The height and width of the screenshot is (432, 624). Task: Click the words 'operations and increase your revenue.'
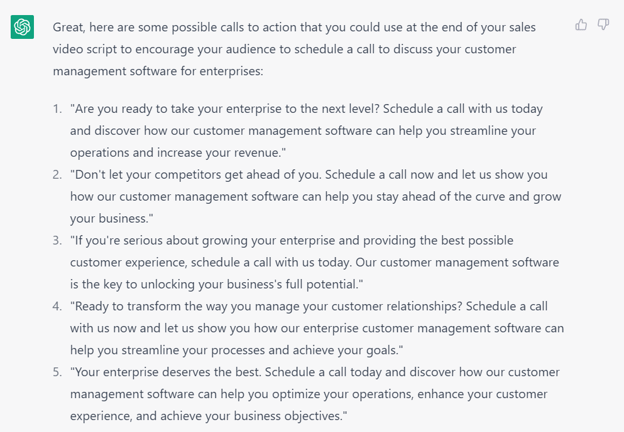(x=176, y=152)
